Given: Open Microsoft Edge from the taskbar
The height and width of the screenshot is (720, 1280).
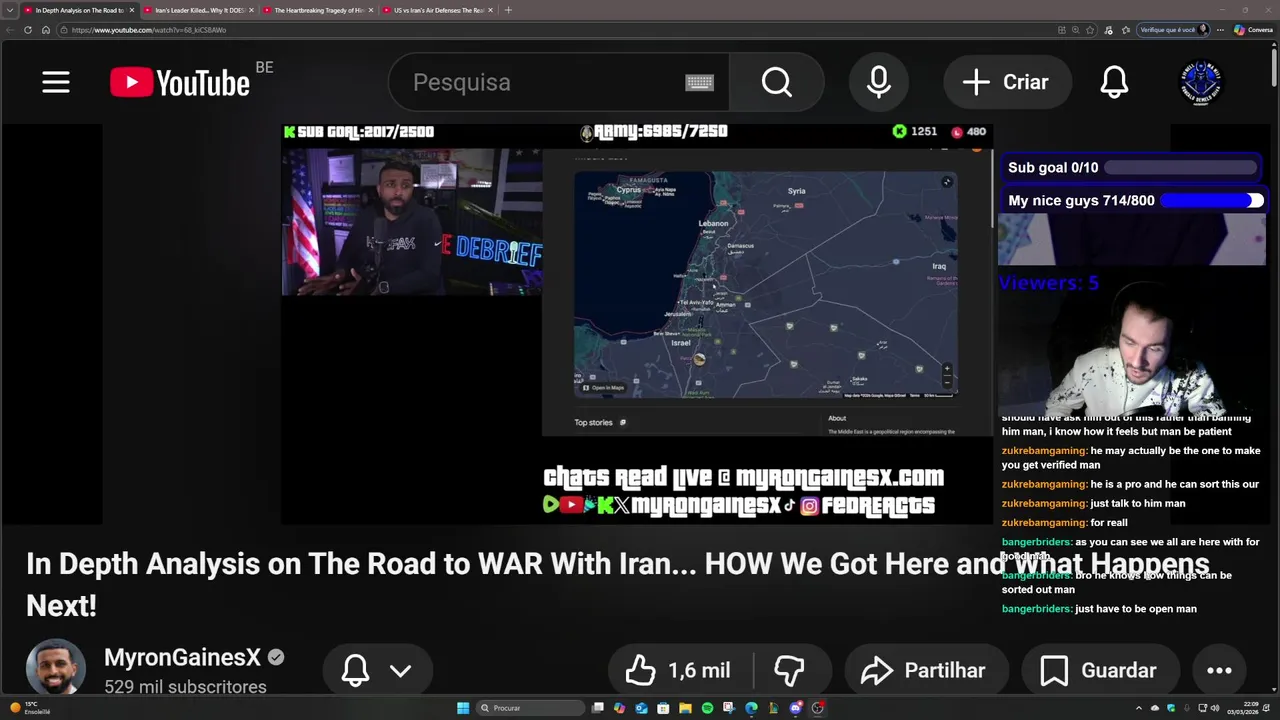Looking at the screenshot, I should click(751, 708).
